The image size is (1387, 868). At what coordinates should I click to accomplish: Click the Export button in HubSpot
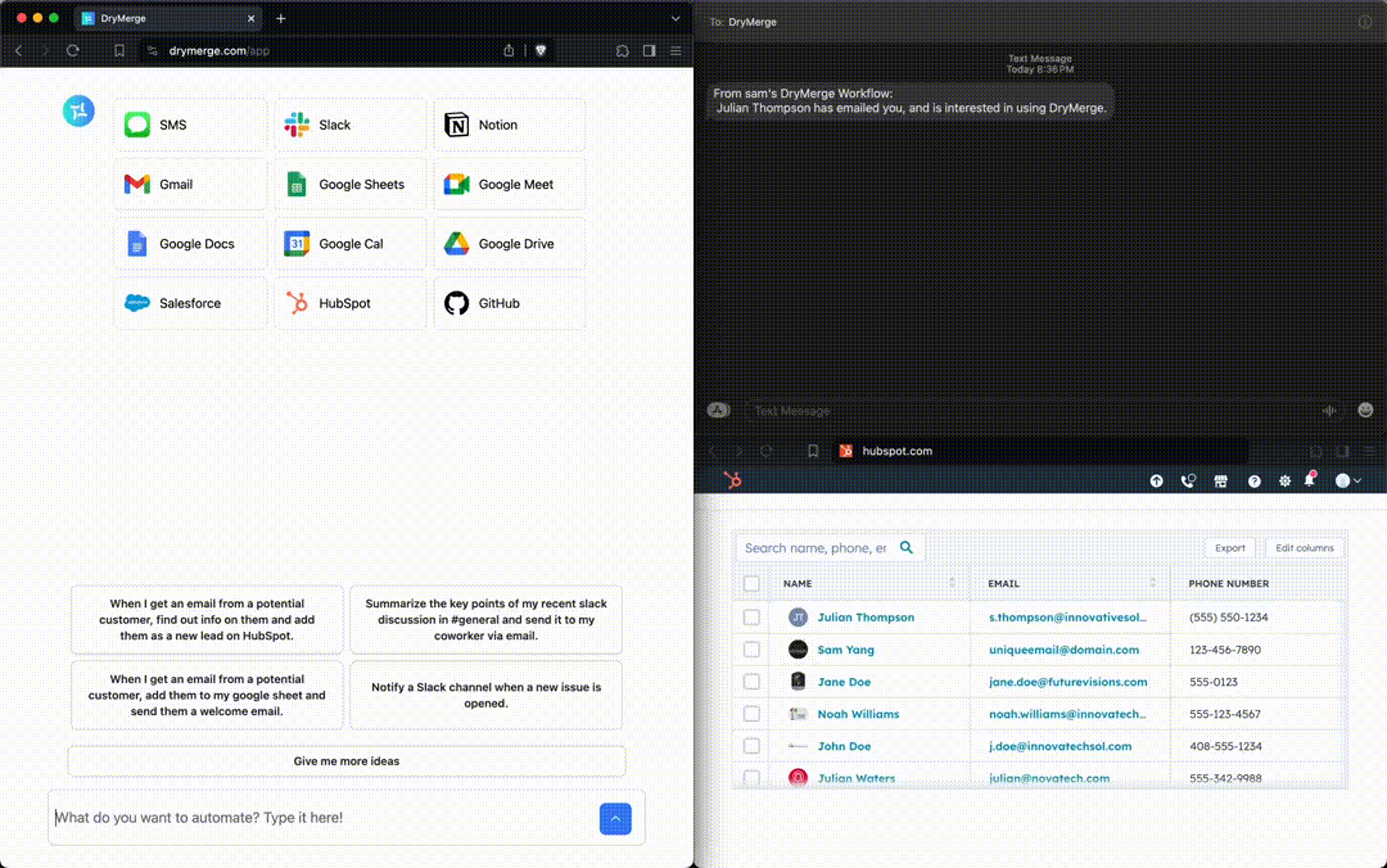coord(1229,548)
